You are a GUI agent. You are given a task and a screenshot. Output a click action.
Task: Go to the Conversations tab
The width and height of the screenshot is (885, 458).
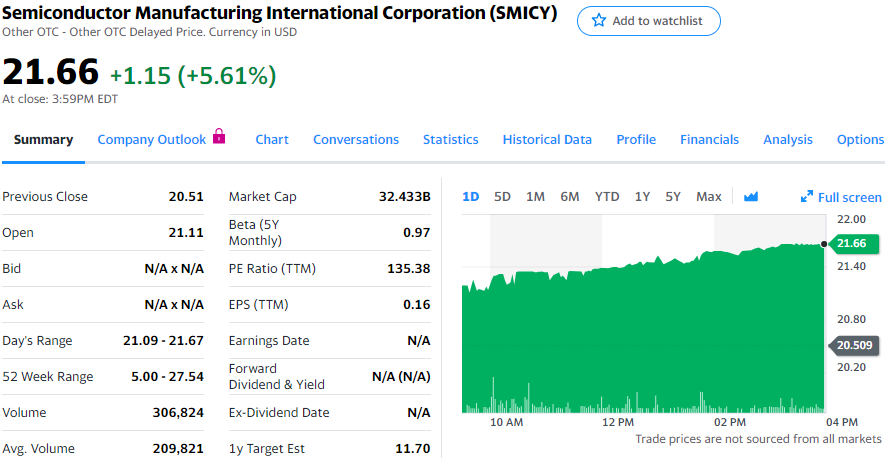pyautogui.click(x=356, y=140)
